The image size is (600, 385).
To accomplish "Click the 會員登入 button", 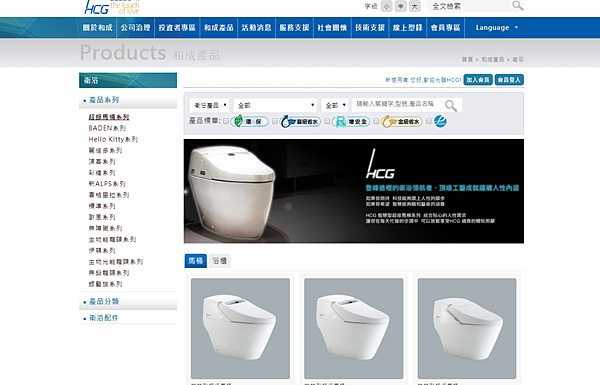I will coord(509,80).
